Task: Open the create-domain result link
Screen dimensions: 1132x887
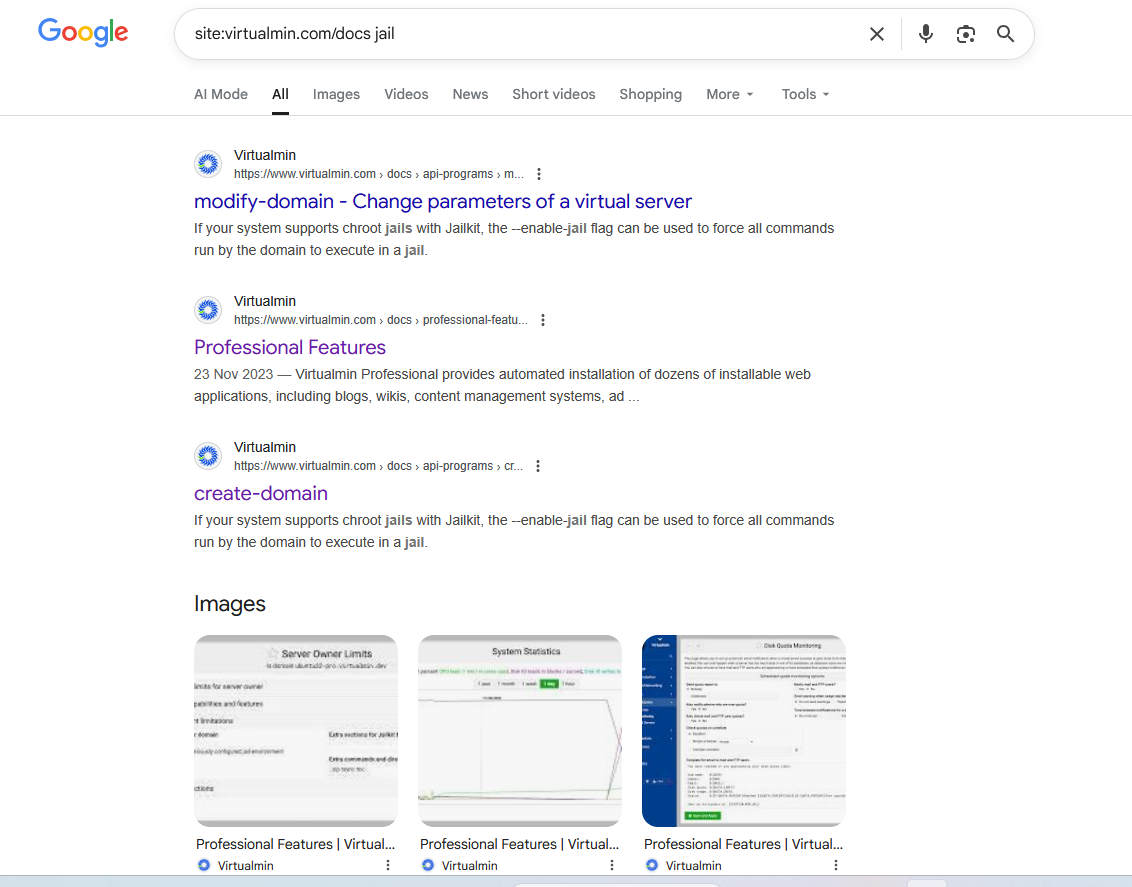Action: (x=261, y=493)
